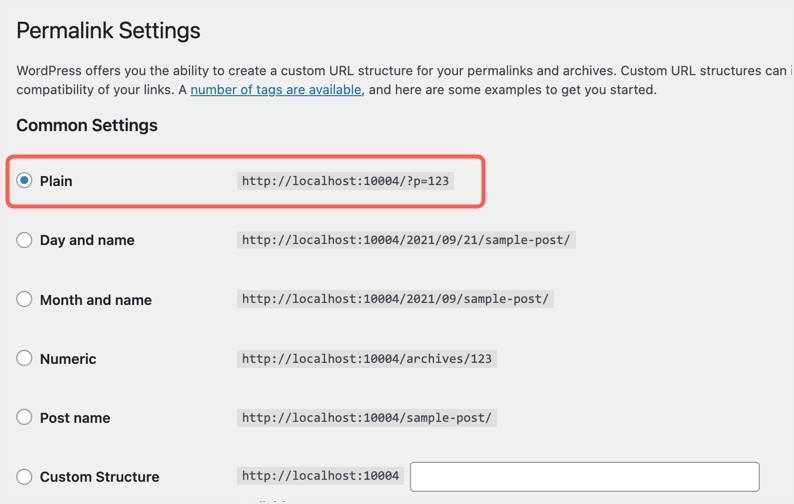794x504 pixels.
Task: Click the "Post name" label text
Action: click(75, 418)
